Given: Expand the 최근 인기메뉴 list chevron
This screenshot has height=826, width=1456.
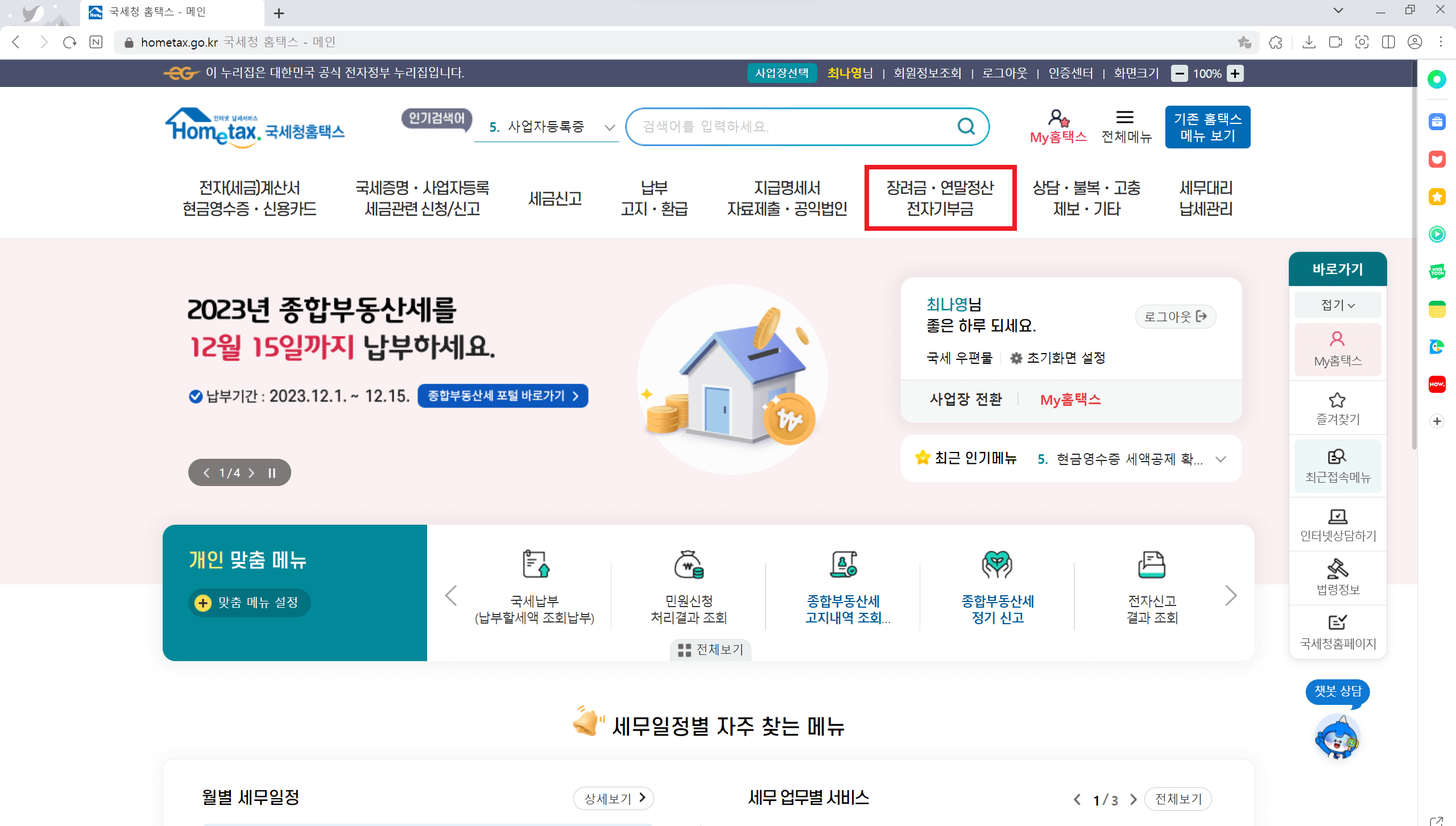Looking at the screenshot, I should coord(1221,459).
